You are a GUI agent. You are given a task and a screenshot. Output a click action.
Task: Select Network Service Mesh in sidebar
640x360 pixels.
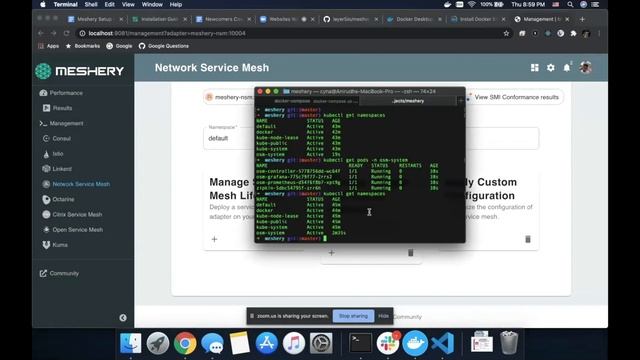(76, 184)
